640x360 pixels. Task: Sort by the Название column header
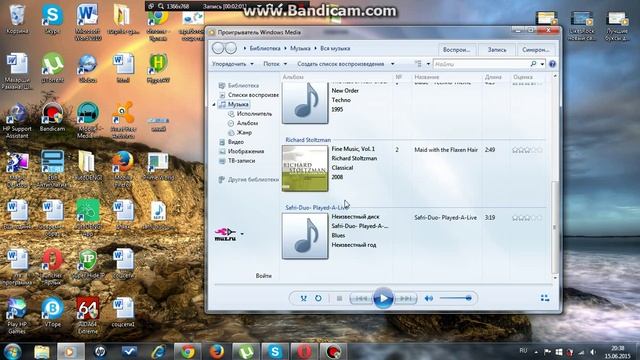click(x=427, y=77)
